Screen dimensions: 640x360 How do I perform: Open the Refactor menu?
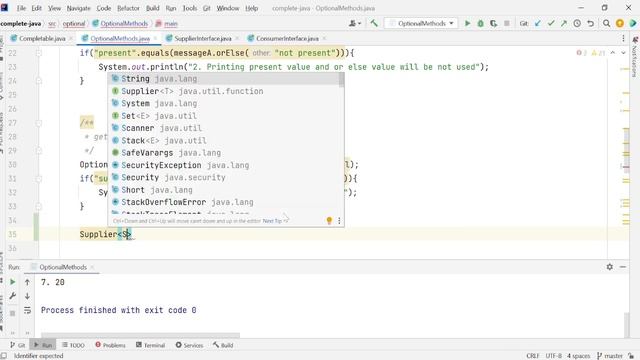(128, 8)
